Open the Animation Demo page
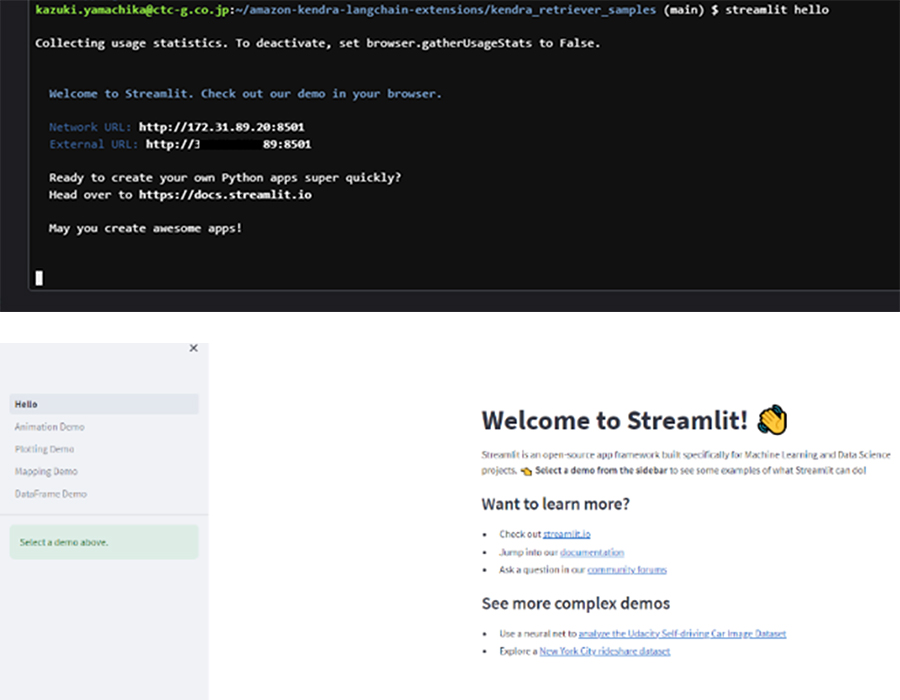Image resolution: width=900 pixels, height=700 pixels. tap(49, 427)
